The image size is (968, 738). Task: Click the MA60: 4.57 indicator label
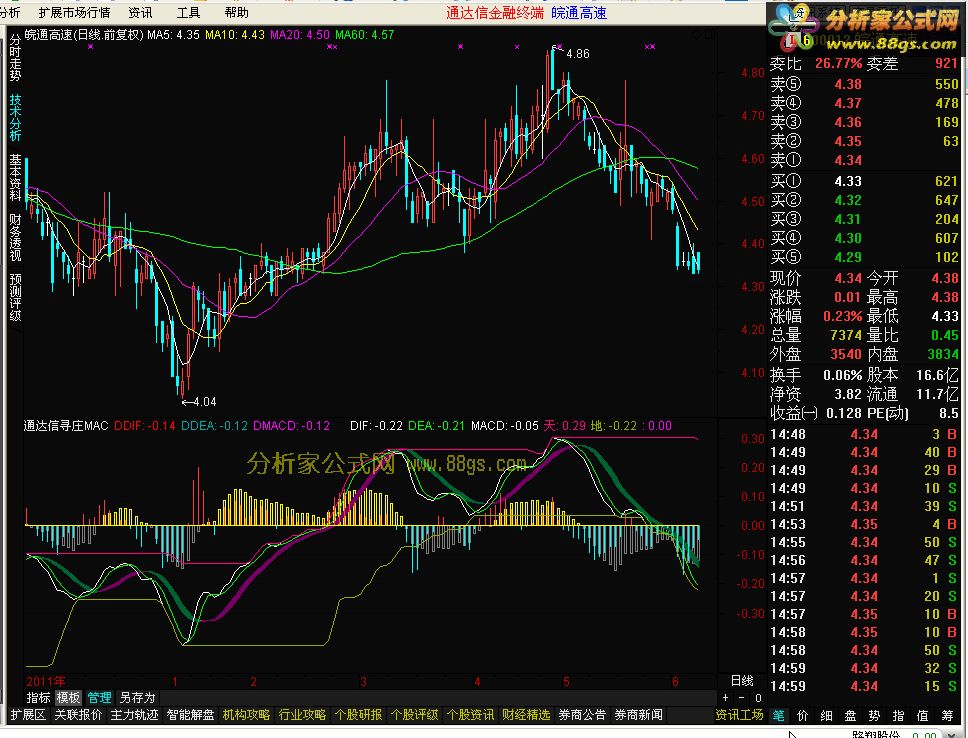[365, 35]
